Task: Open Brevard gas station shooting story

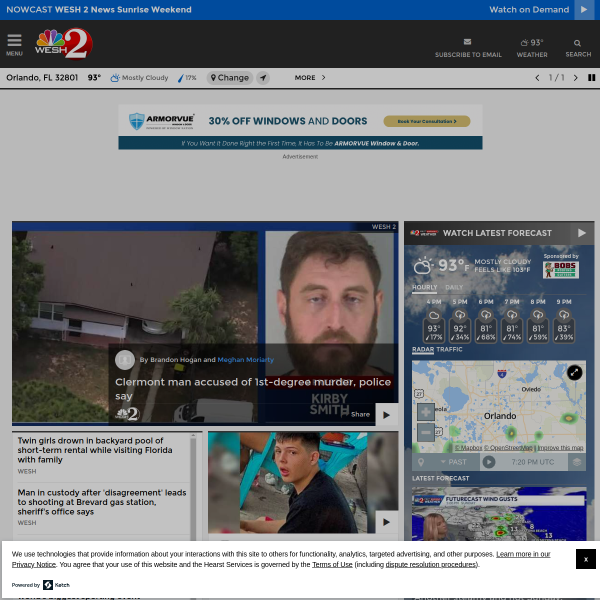Action: pyautogui.click(x=102, y=502)
